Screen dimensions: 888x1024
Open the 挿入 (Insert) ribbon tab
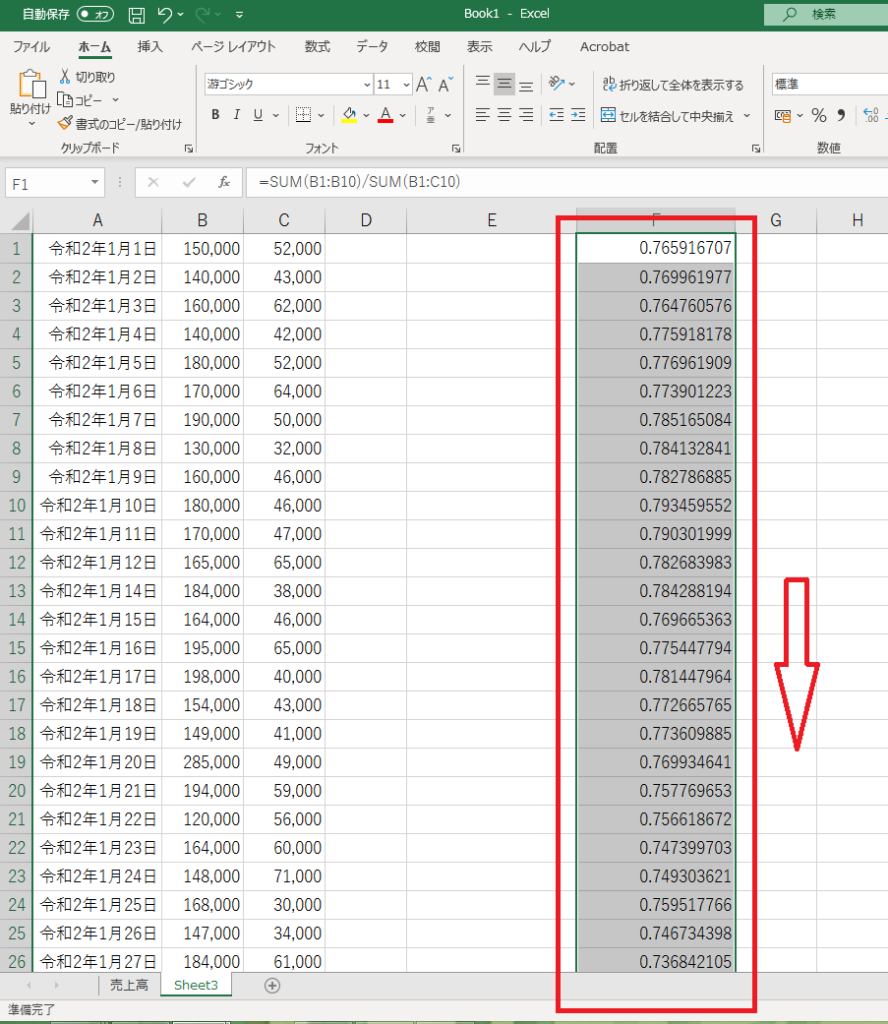(150, 47)
